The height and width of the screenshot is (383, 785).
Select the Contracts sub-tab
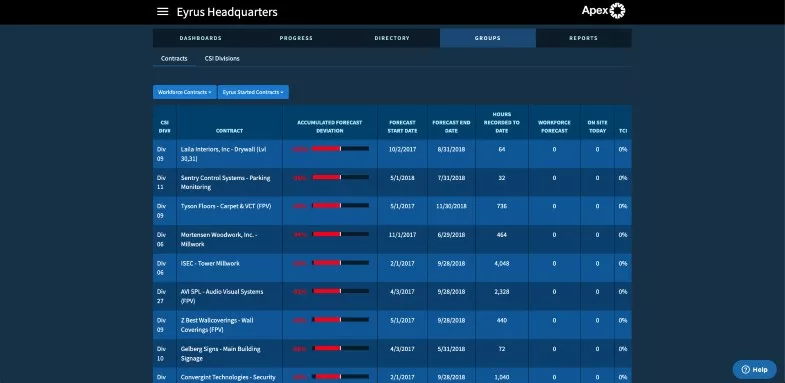[174, 59]
